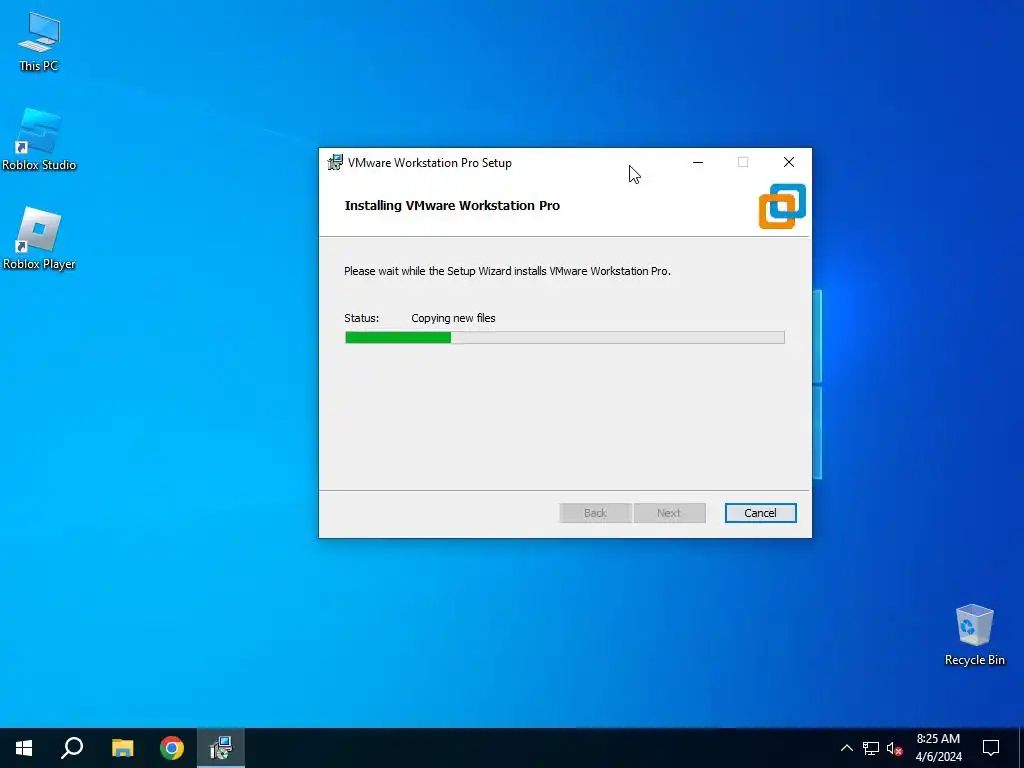Click the muted volume tray icon

tap(894, 748)
